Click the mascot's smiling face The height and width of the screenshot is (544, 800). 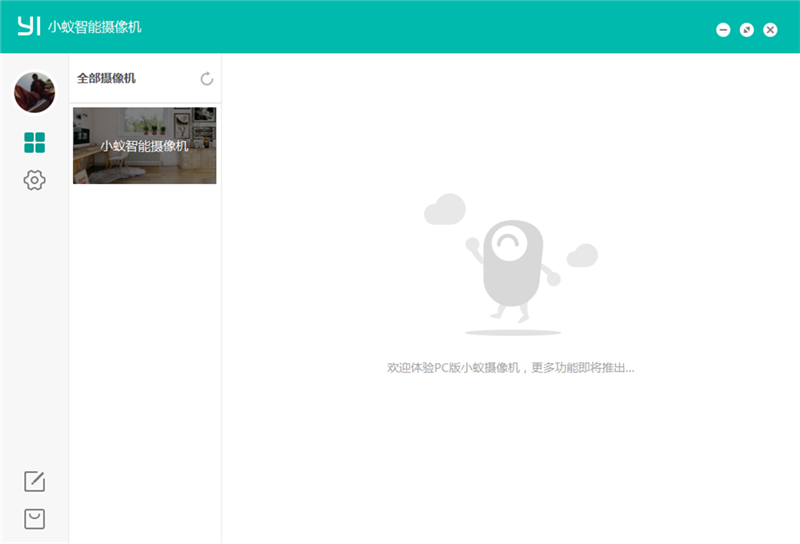click(x=512, y=243)
